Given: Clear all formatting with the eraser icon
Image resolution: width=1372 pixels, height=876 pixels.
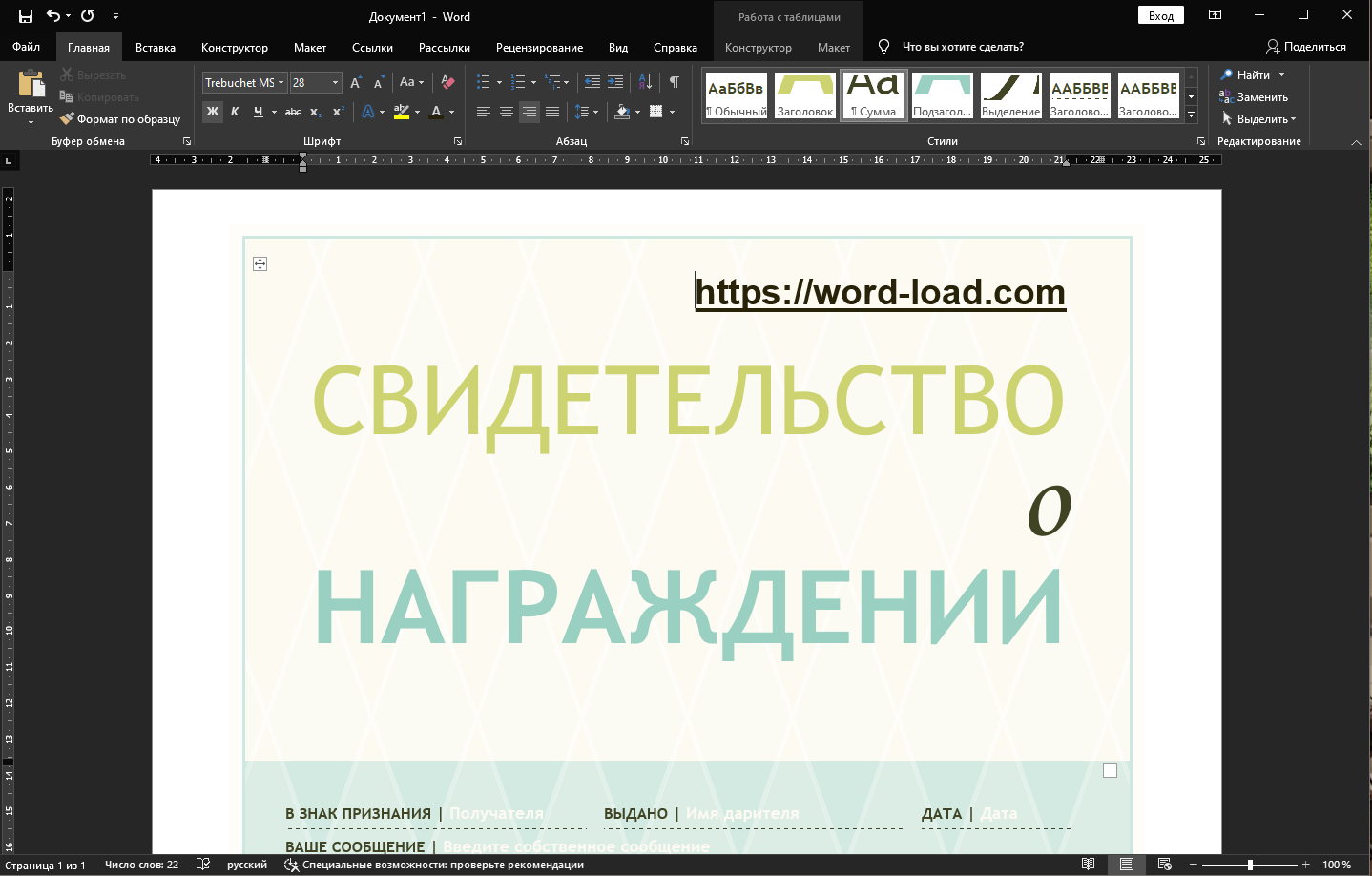Looking at the screenshot, I should [x=447, y=83].
